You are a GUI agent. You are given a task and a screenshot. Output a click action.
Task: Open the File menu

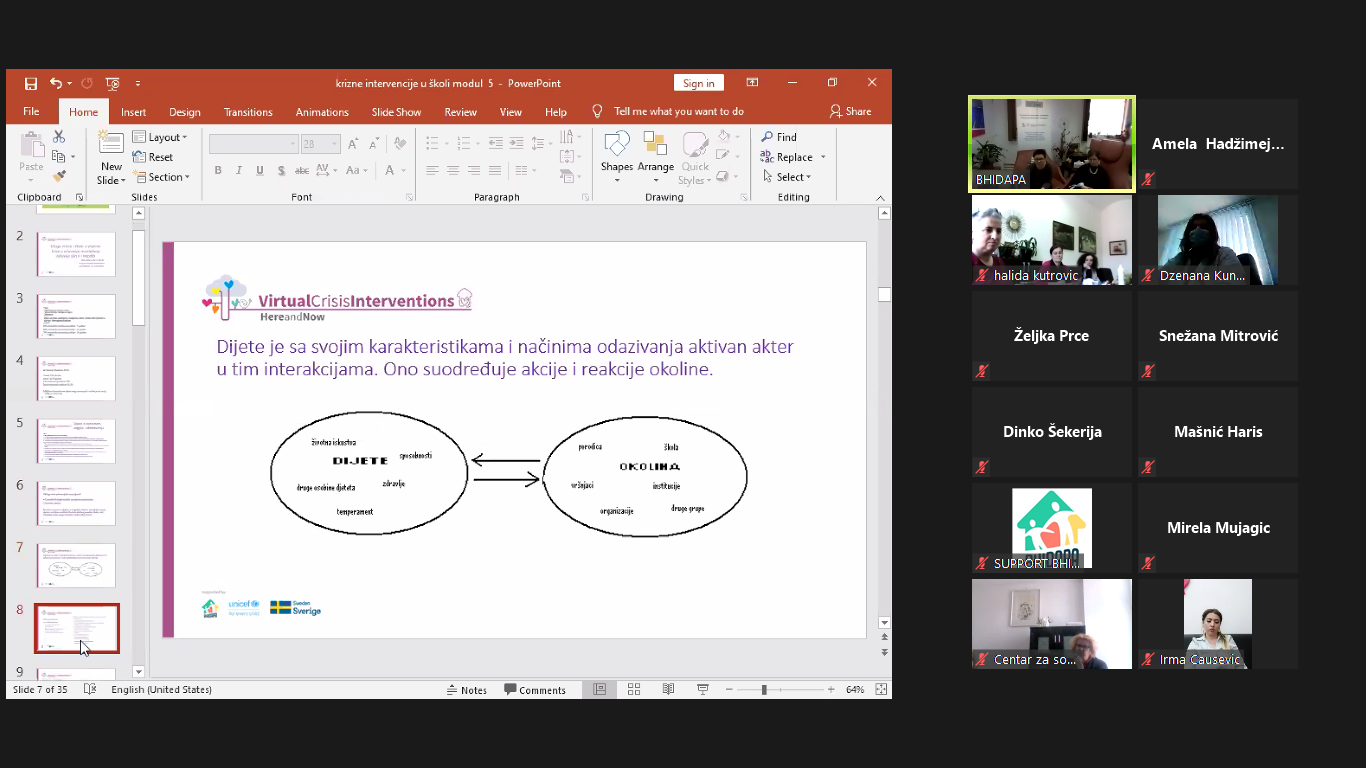(x=31, y=112)
